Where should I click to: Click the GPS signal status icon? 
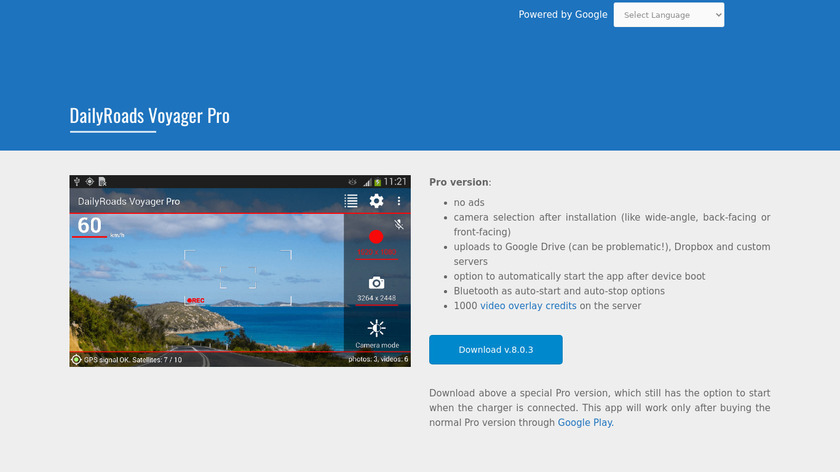click(x=77, y=359)
